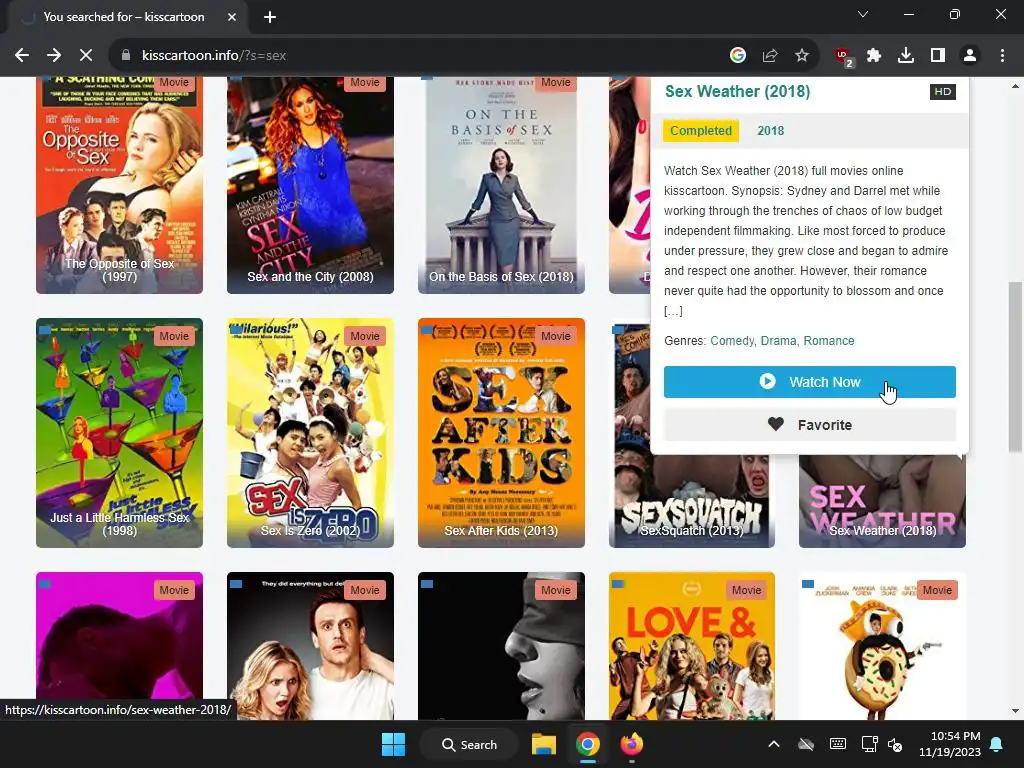Click the Completed status badge
Screen dimensions: 1024x768
tap(701, 131)
